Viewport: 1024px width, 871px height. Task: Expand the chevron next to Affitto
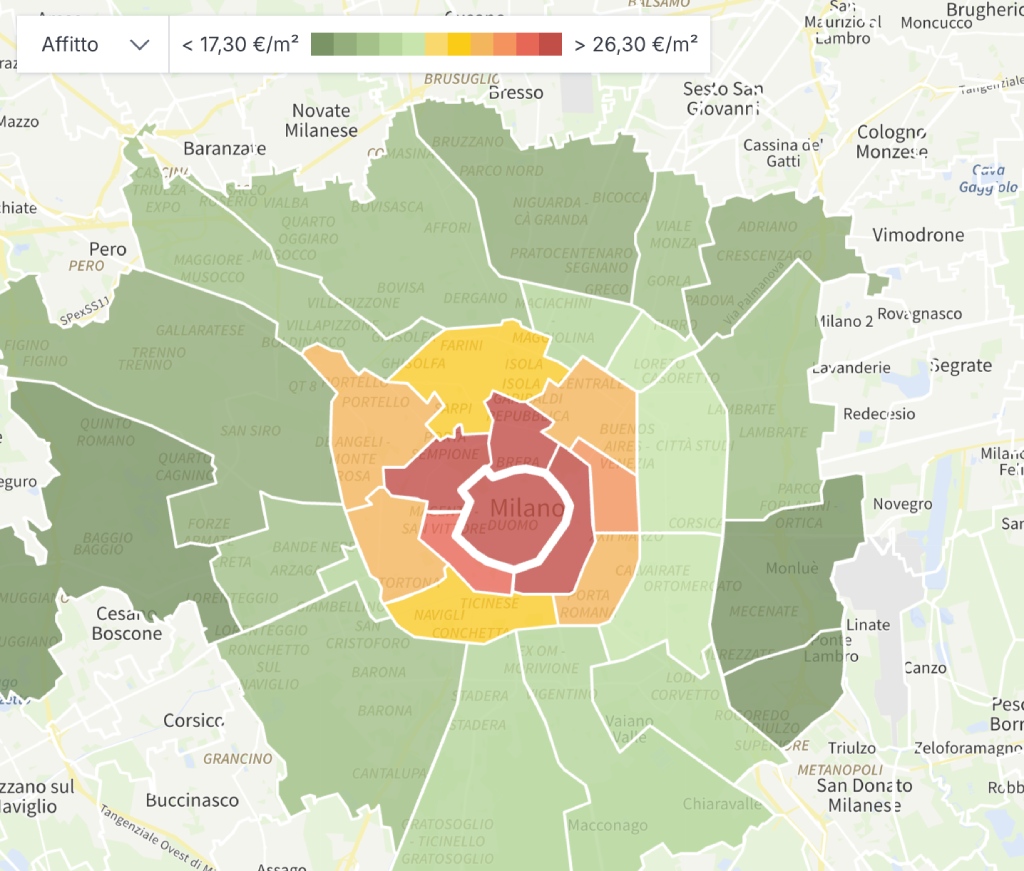point(140,44)
